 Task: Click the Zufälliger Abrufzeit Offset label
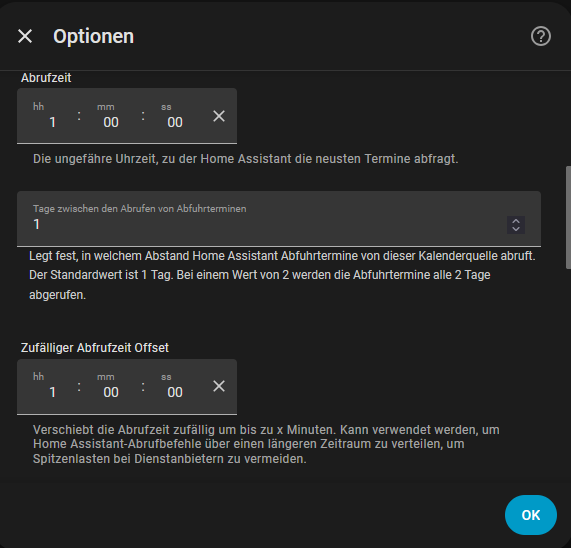click(x=95, y=348)
